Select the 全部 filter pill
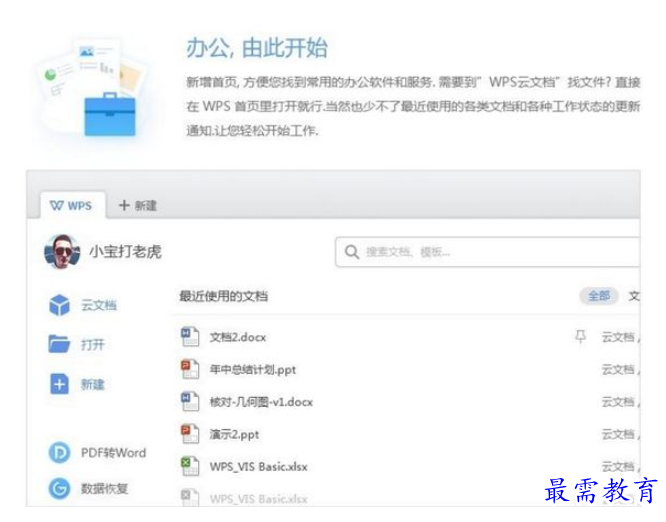This screenshot has width=666, height=522. [x=599, y=296]
